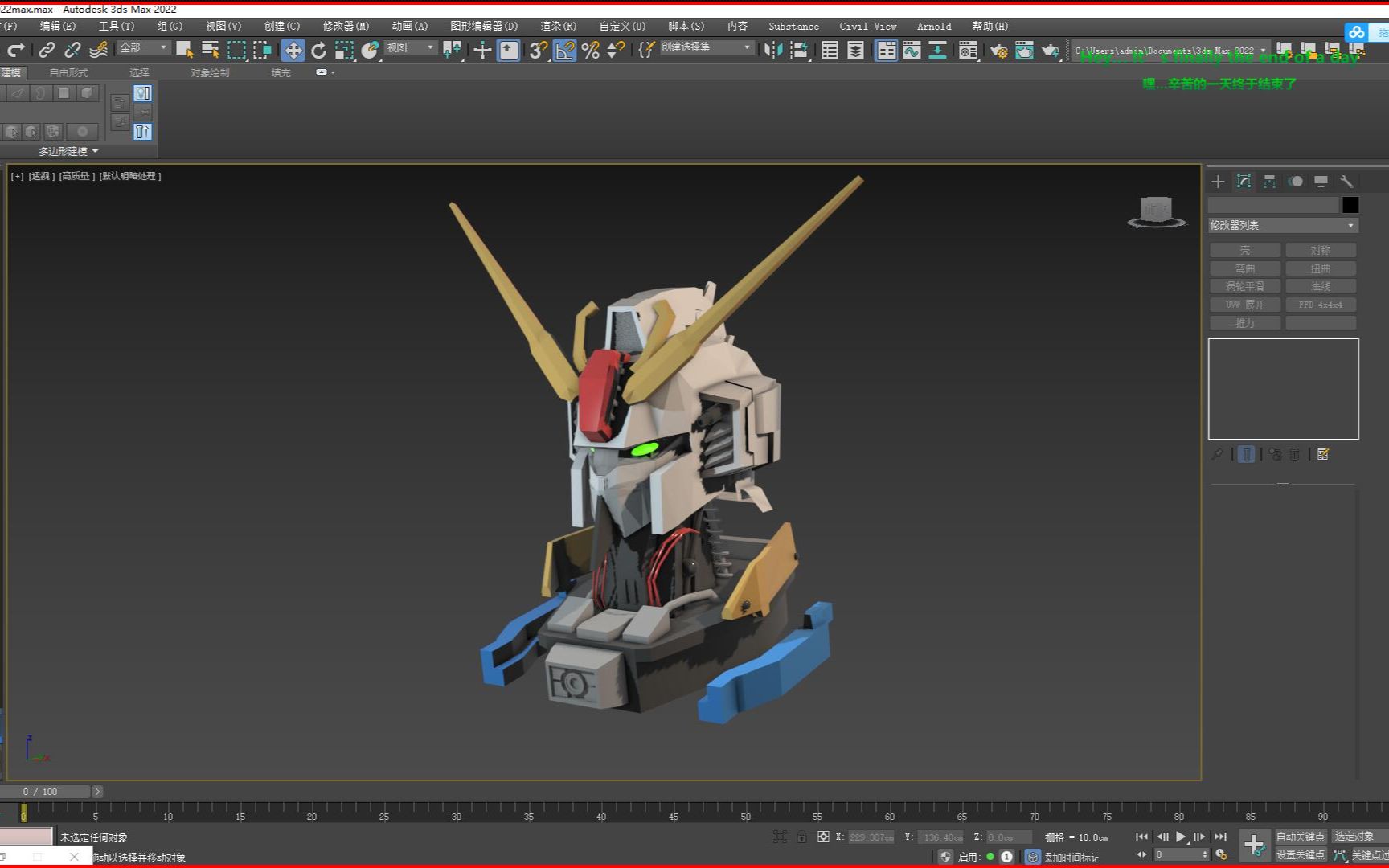Open Render Setup teapot icon
The height and width of the screenshot is (868, 1389).
[998, 51]
